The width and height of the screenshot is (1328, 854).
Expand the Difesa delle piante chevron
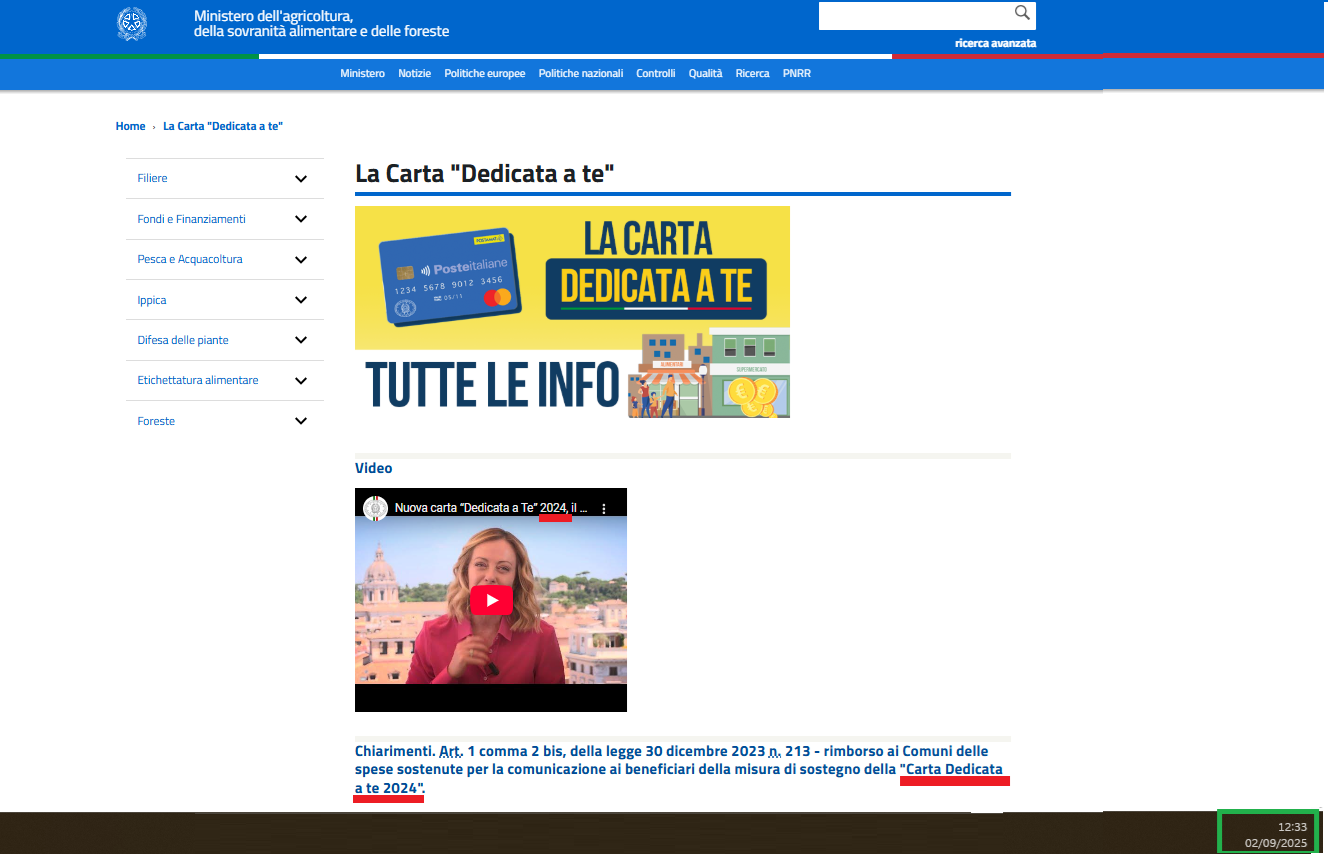301,340
